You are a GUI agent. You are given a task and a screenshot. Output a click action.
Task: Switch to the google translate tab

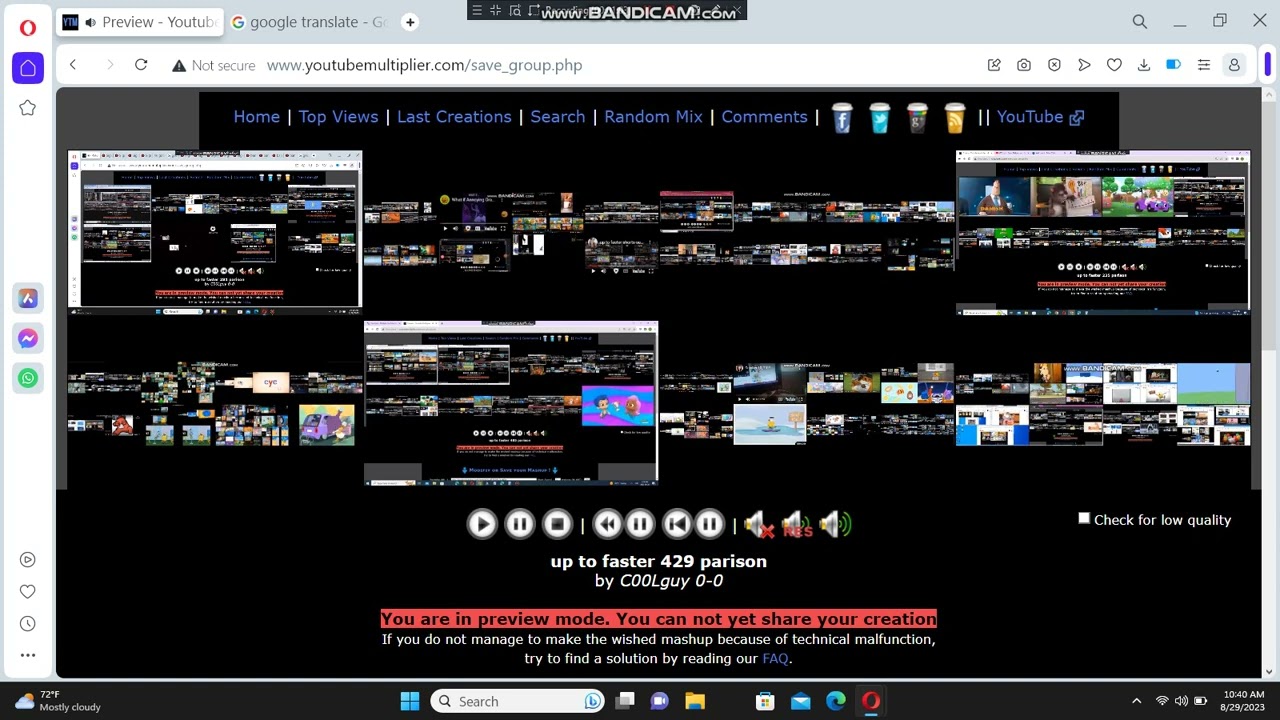308,22
